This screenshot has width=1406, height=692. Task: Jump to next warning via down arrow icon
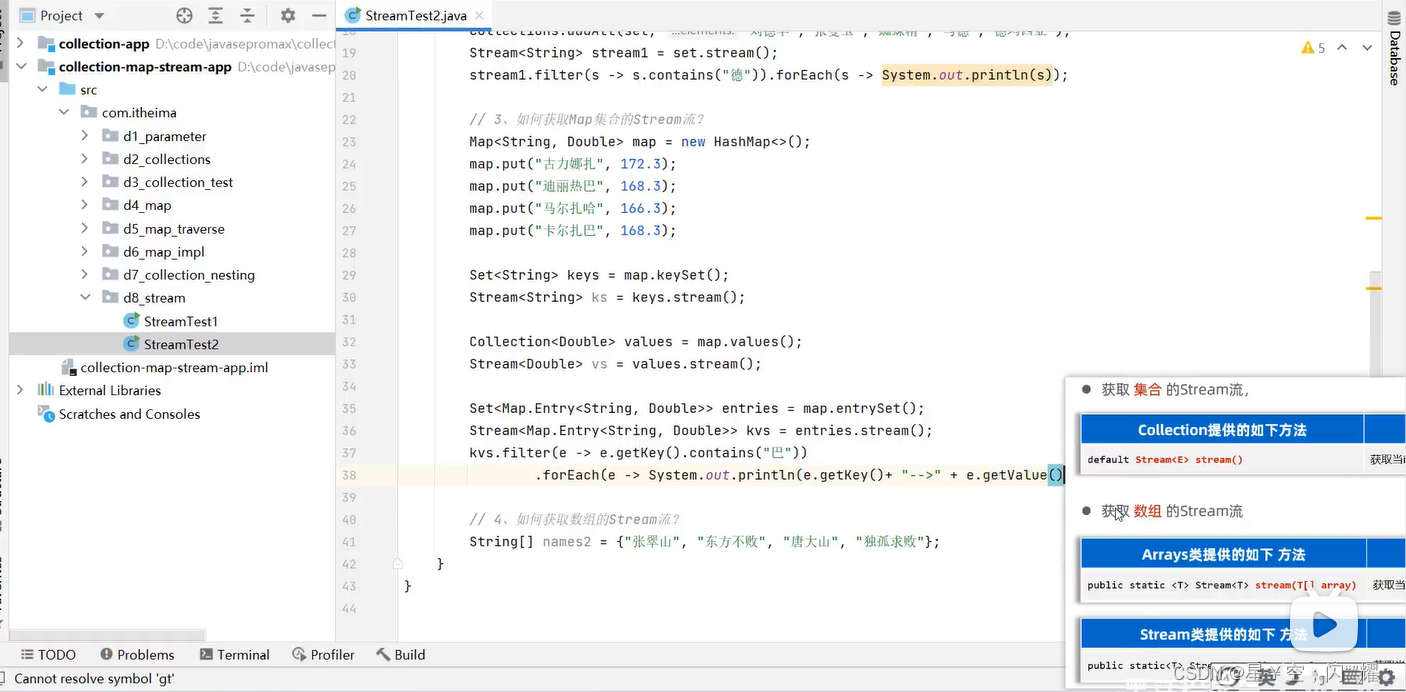(1366, 47)
